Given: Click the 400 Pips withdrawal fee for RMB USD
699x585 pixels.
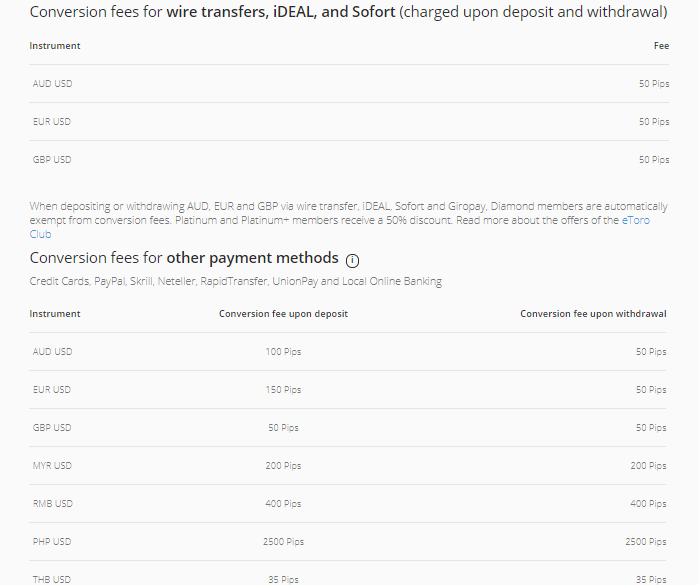Looking at the screenshot, I should pos(648,504).
